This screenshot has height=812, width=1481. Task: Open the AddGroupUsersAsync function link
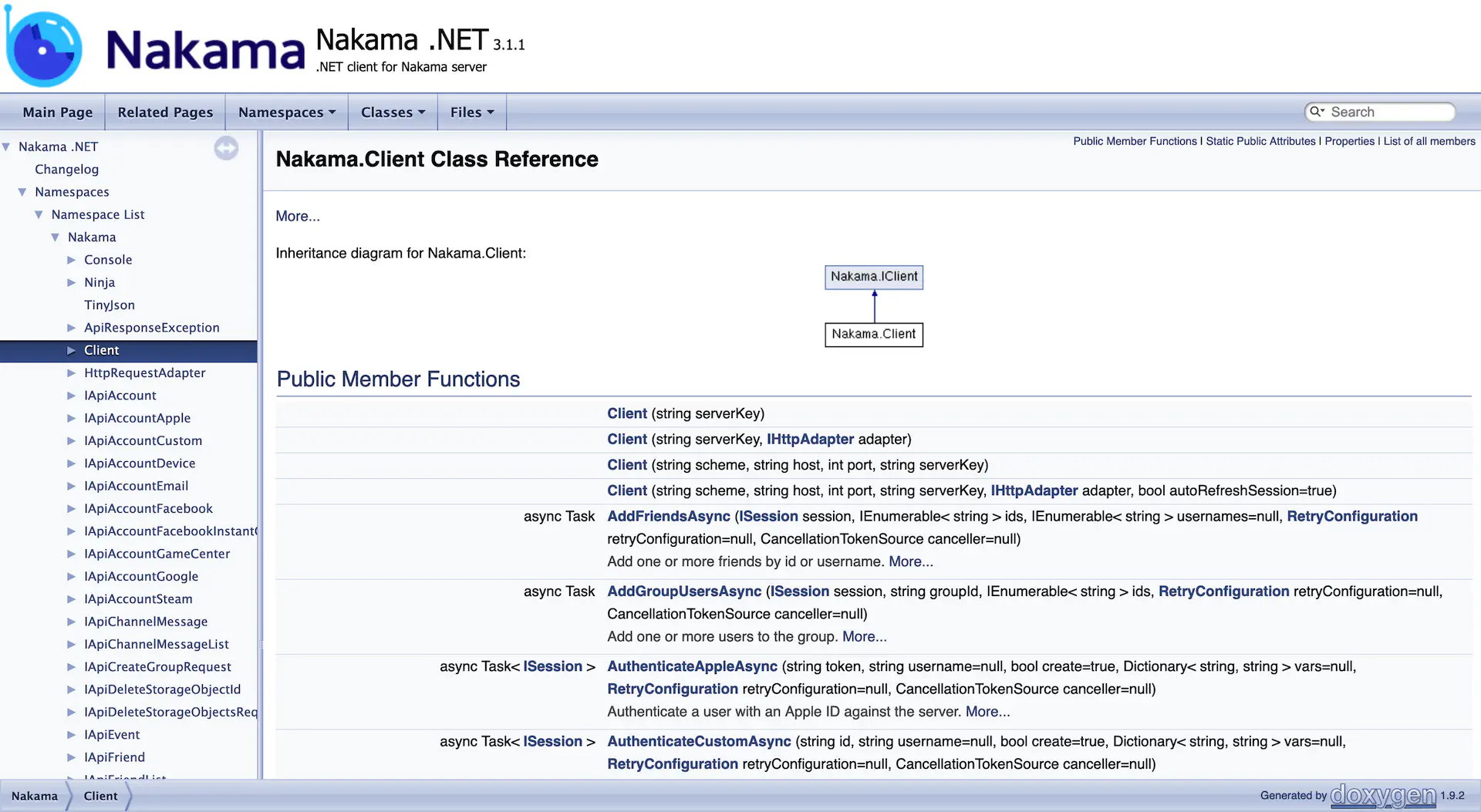tap(684, 591)
